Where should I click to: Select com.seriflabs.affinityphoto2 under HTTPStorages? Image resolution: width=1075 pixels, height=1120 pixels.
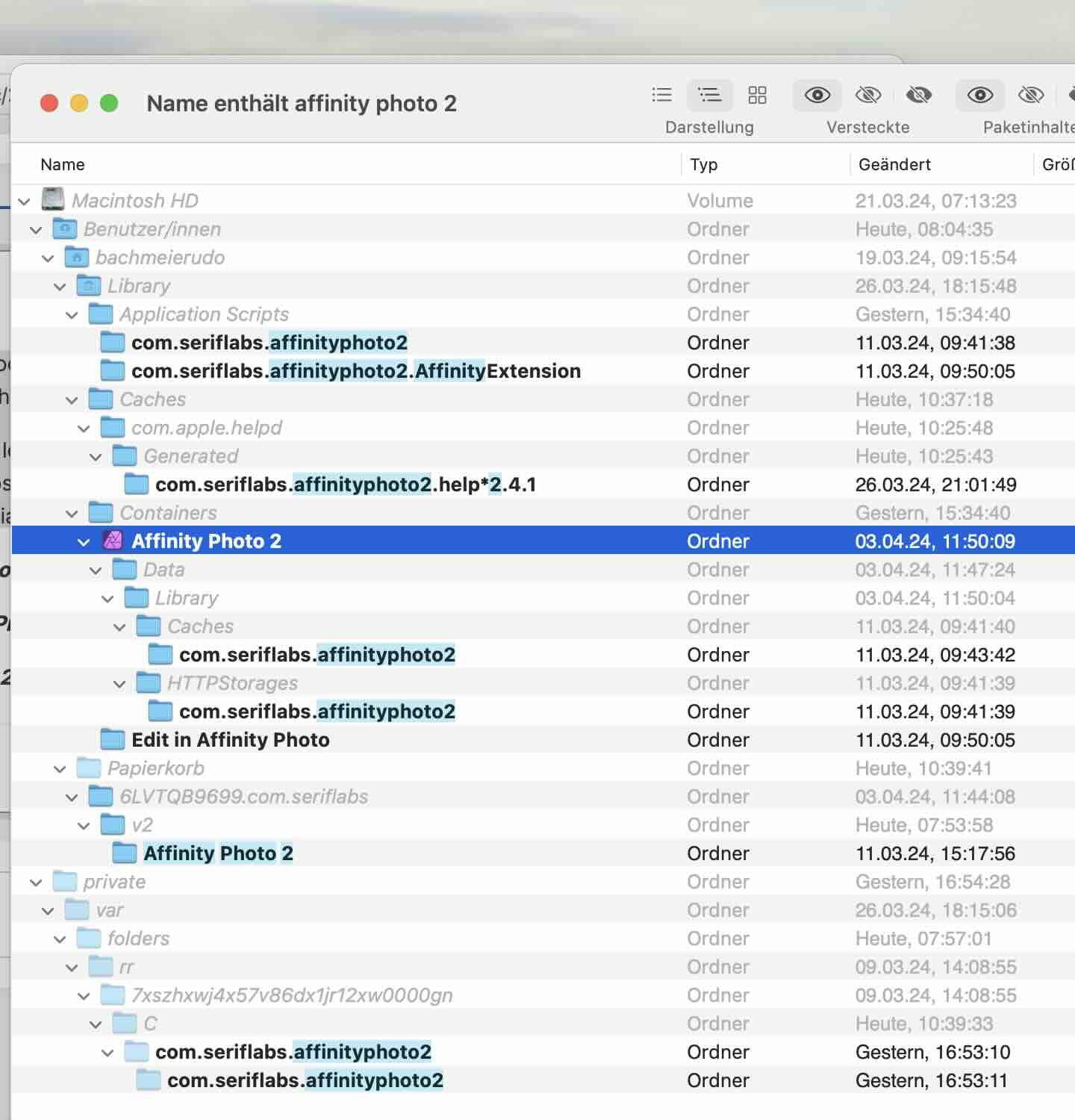[543, 712]
